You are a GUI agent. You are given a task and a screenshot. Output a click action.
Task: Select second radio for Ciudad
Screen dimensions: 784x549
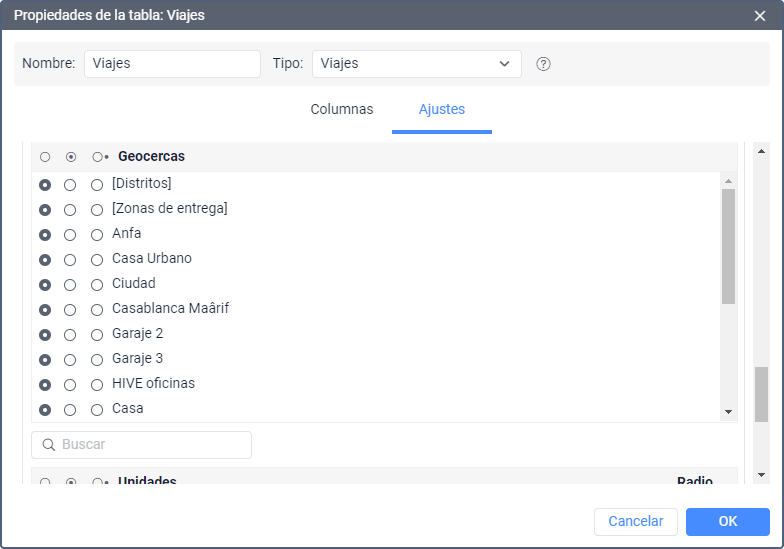pyautogui.click(x=70, y=285)
